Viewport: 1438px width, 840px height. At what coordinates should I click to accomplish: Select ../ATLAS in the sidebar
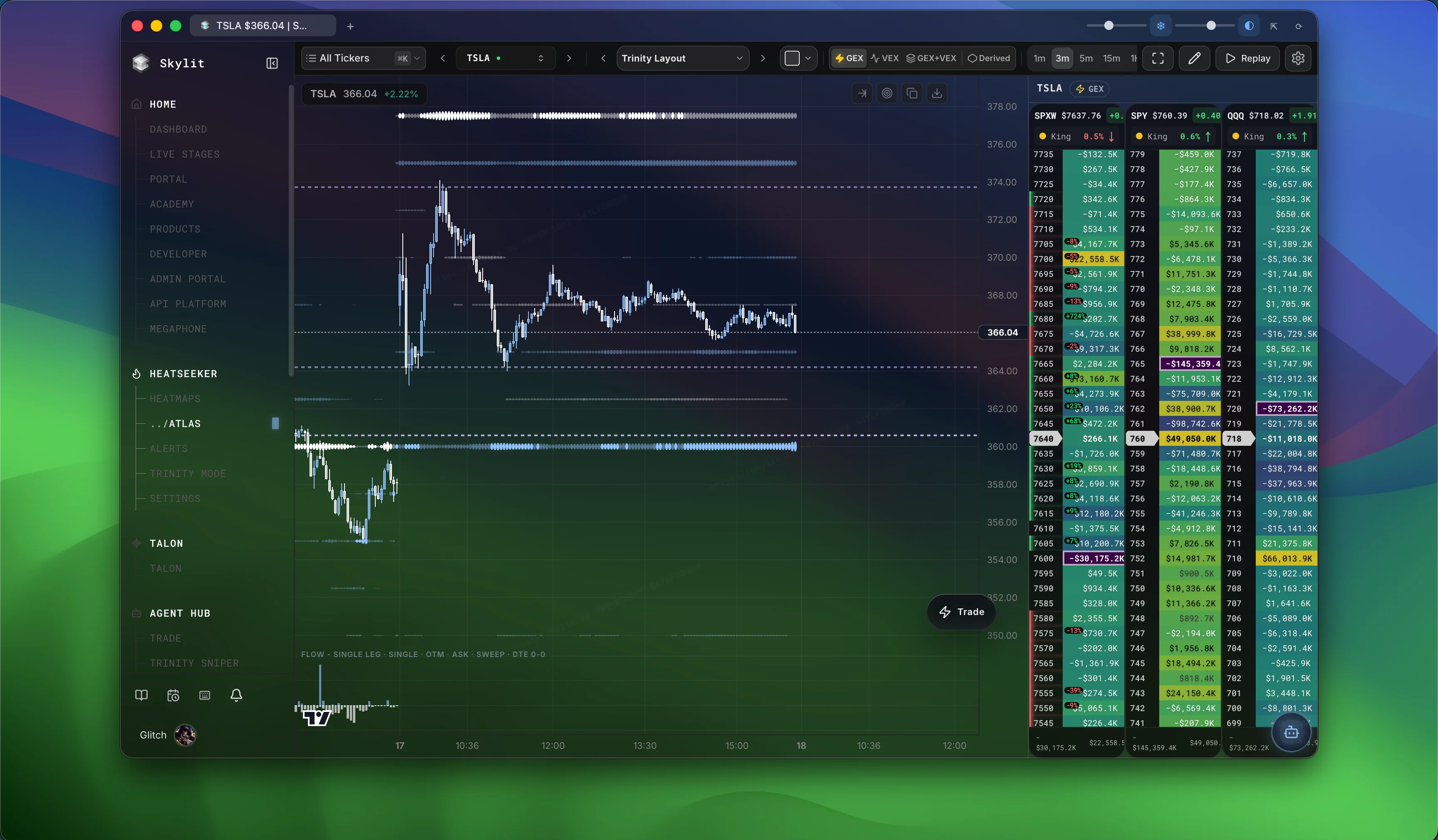175,423
